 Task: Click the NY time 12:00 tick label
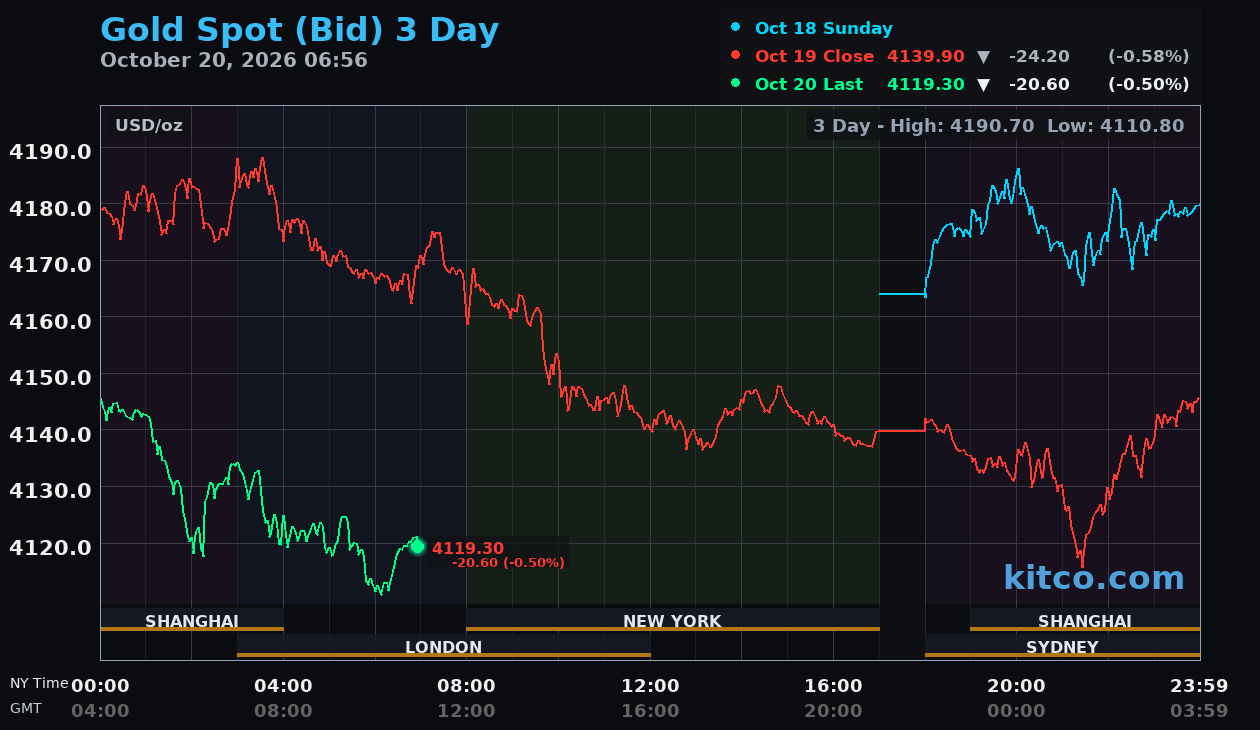[650, 686]
